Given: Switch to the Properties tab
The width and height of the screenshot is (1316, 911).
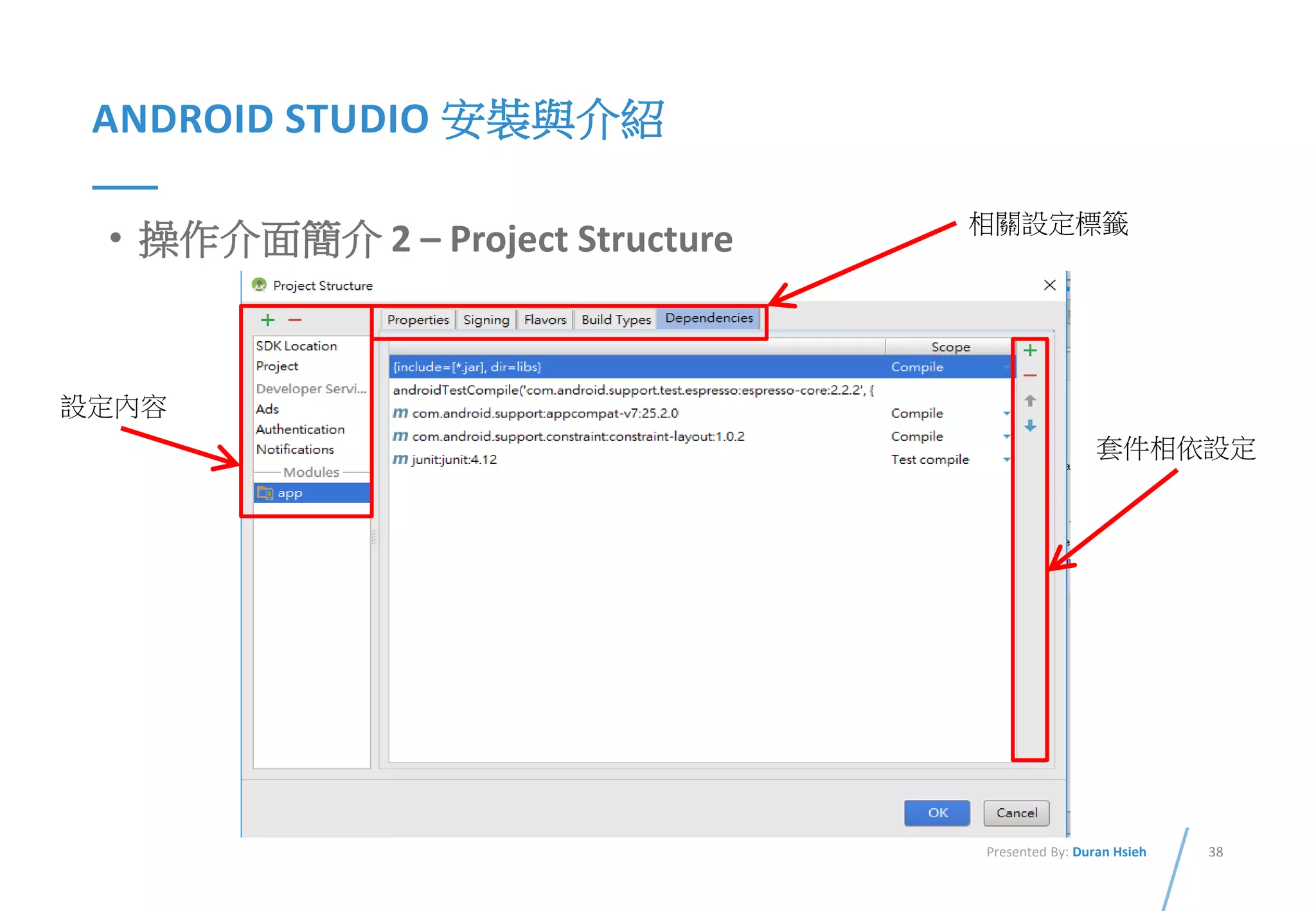Looking at the screenshot, I should (418, 319).
